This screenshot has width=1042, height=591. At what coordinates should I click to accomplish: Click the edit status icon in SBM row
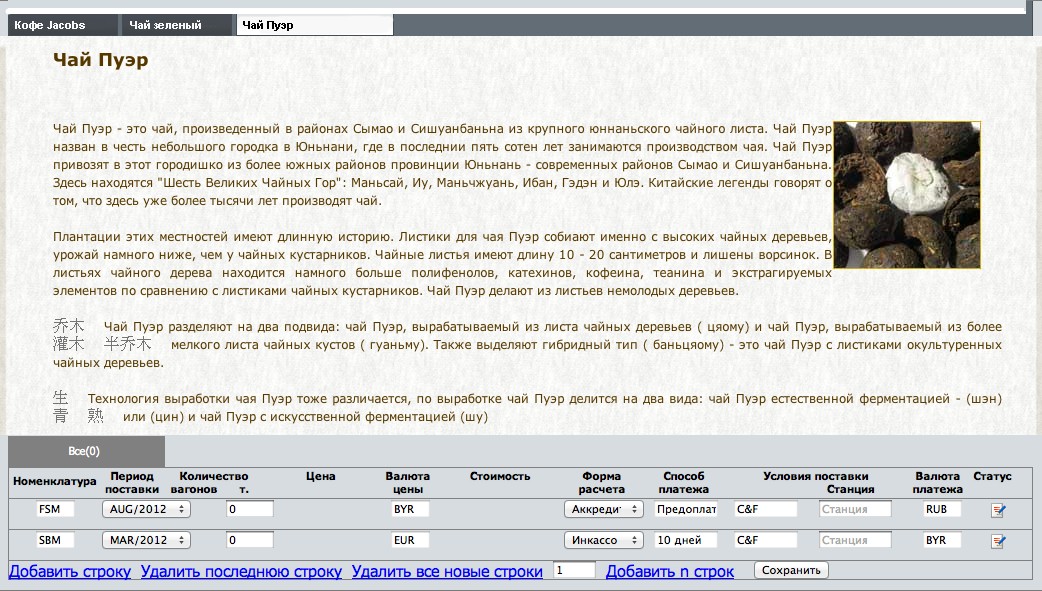[997, 541]
